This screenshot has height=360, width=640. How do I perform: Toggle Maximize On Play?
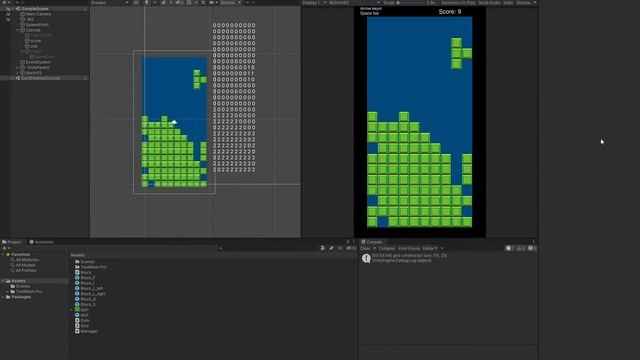point(458,3)
